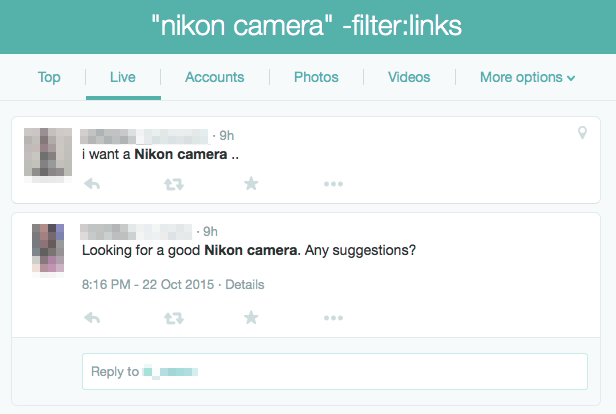616x414 pixels.
Task: Select the Live tab
Action: pos(123,77)
